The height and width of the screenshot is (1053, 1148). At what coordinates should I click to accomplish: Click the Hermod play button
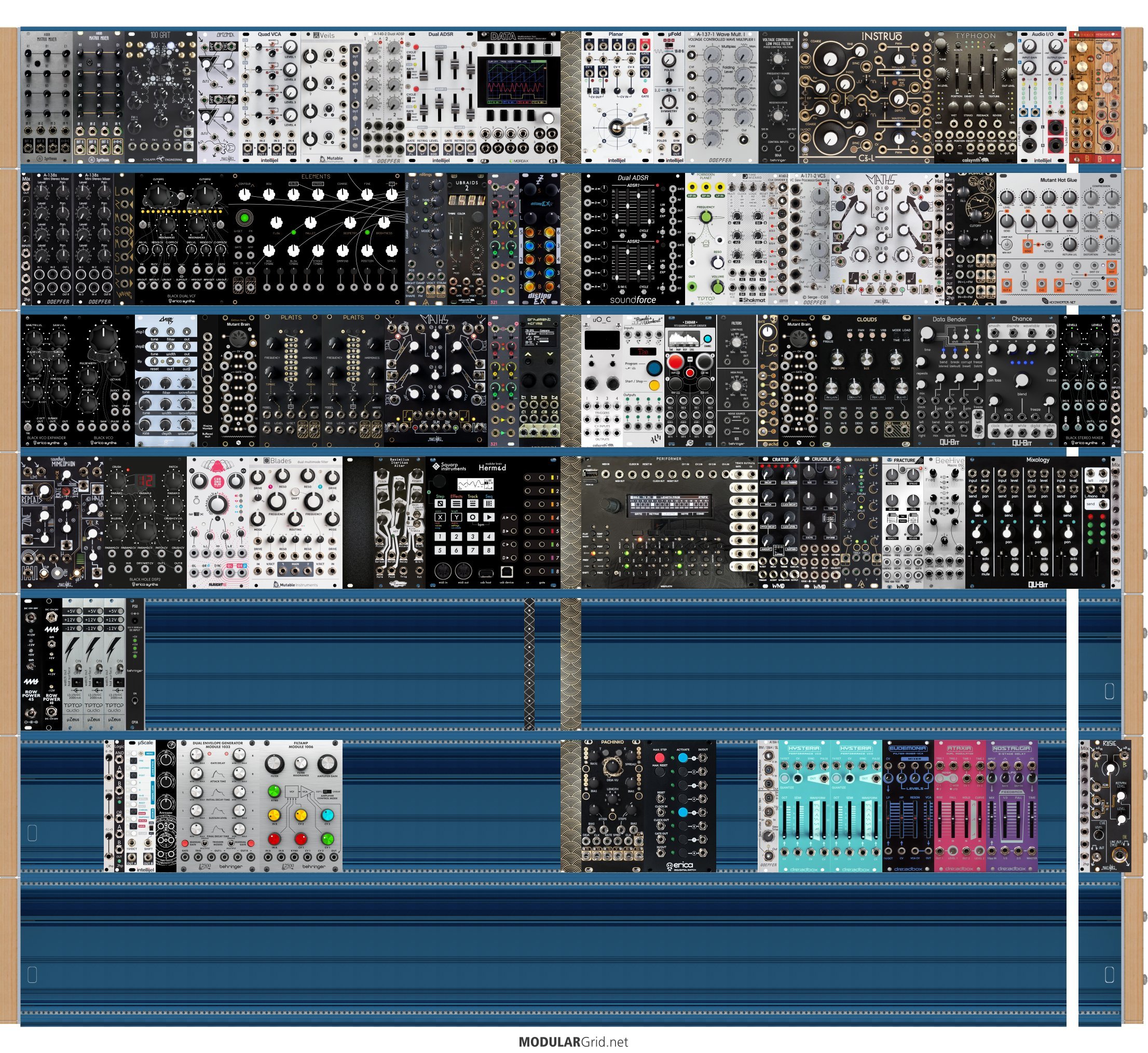click(x=488, y=517)
